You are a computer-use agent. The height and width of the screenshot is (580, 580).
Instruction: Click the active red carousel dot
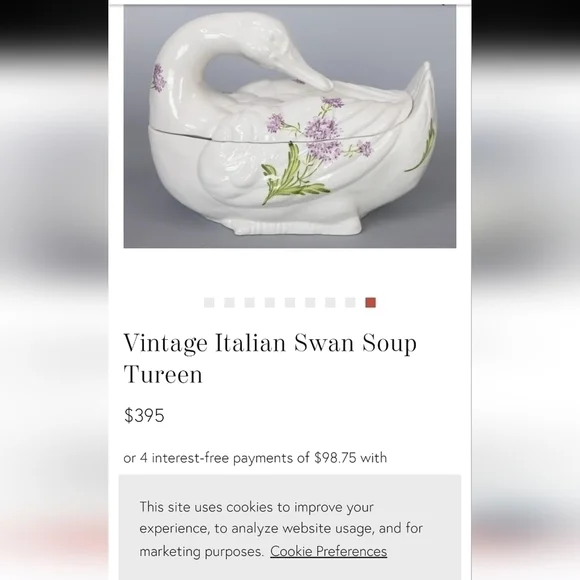point(371,303)
